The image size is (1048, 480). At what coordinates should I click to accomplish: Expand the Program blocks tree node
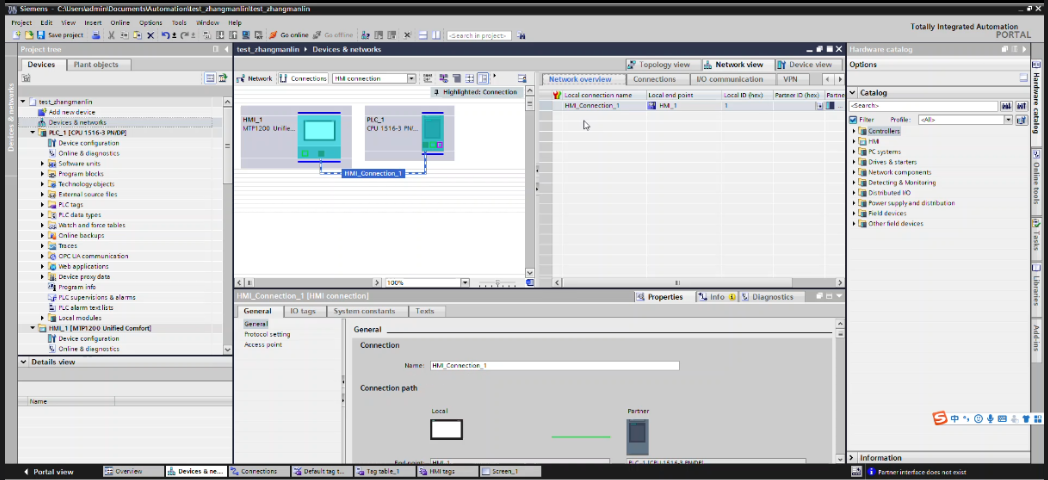(x=42, y=174)
